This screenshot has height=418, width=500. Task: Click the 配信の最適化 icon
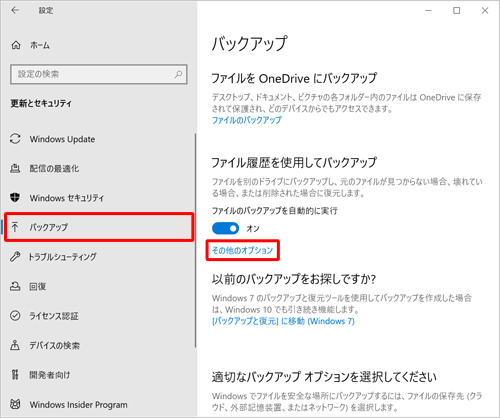[15, 168]
